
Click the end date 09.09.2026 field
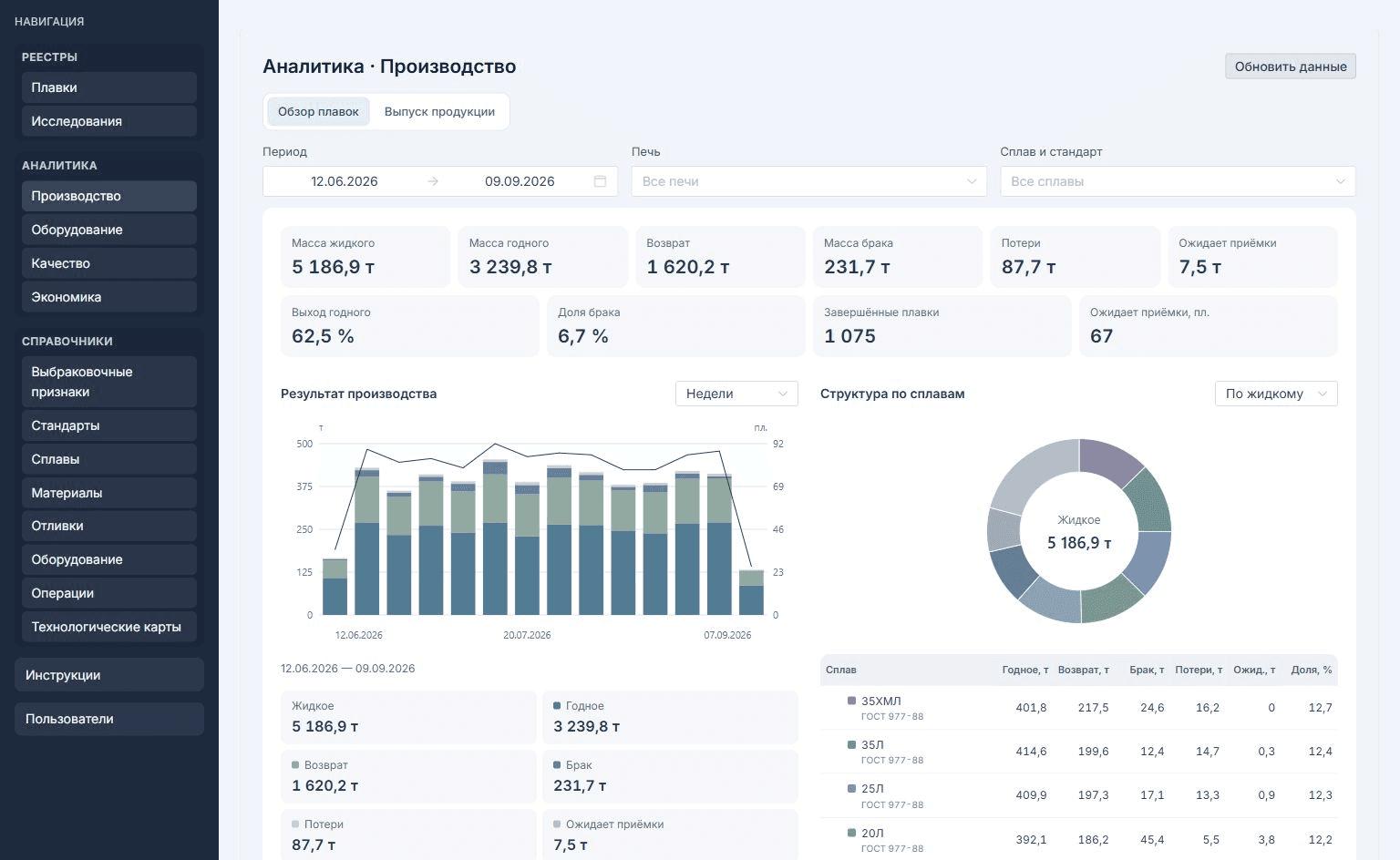click(x=520, y=181)
